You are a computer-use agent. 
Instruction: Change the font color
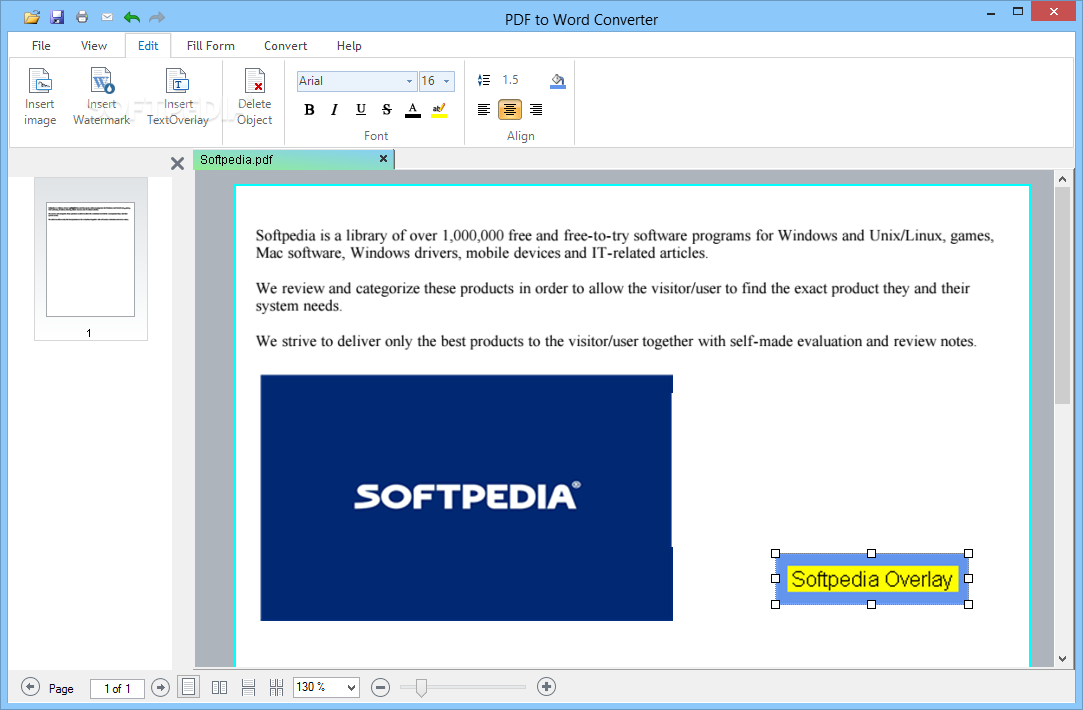tap(413, 110)
